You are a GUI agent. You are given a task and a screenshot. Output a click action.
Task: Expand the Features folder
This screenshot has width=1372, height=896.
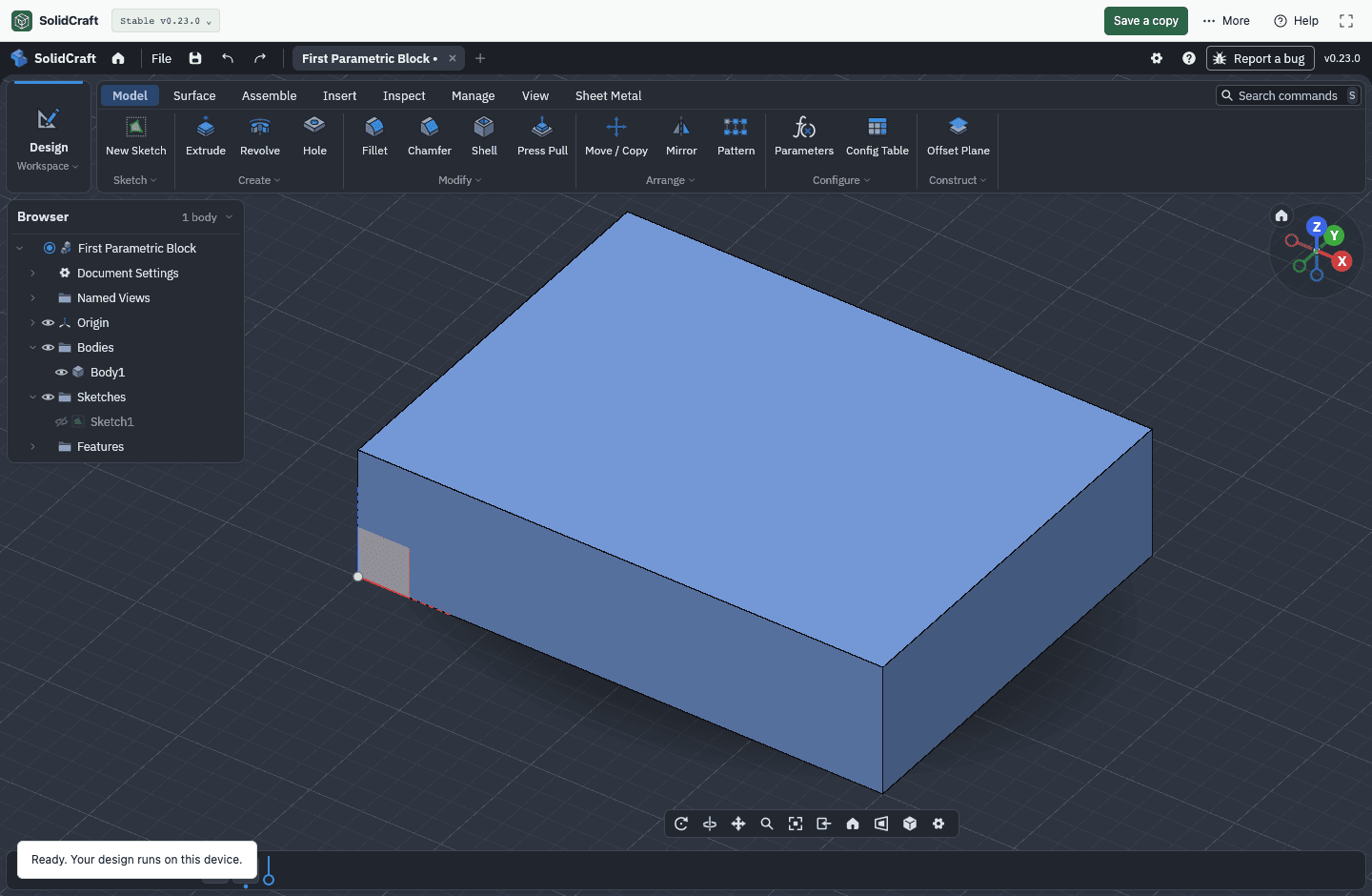click(32, 447)
